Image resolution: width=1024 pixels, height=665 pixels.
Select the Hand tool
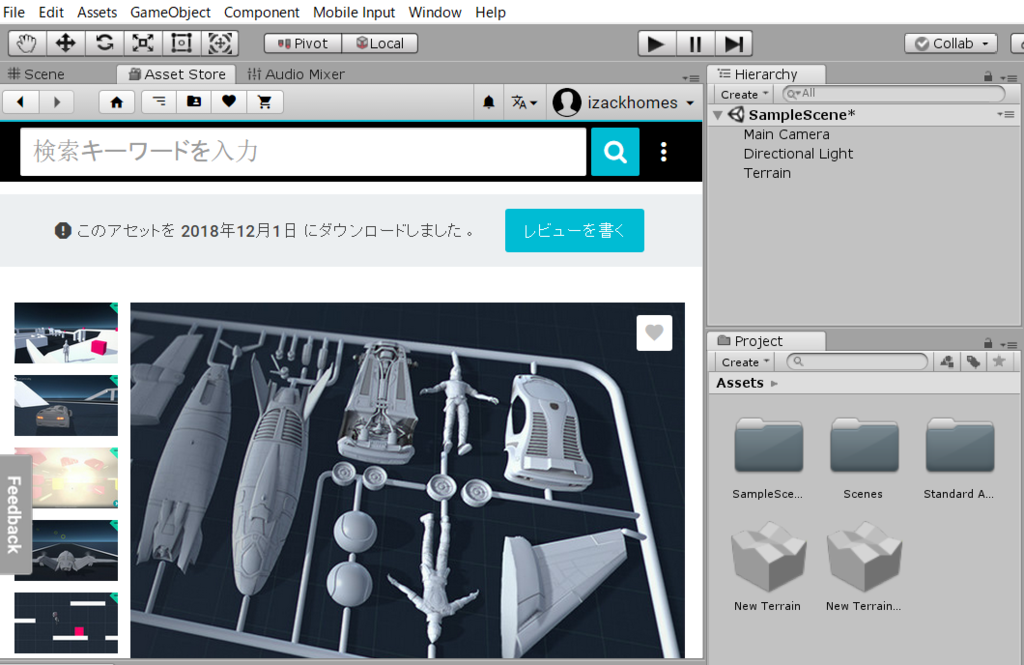27,44
